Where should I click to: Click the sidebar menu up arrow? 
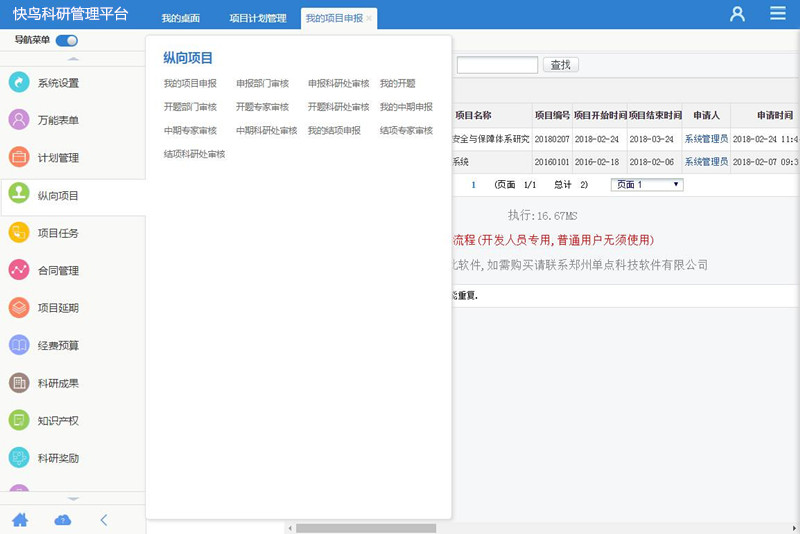tap(73, 59)
